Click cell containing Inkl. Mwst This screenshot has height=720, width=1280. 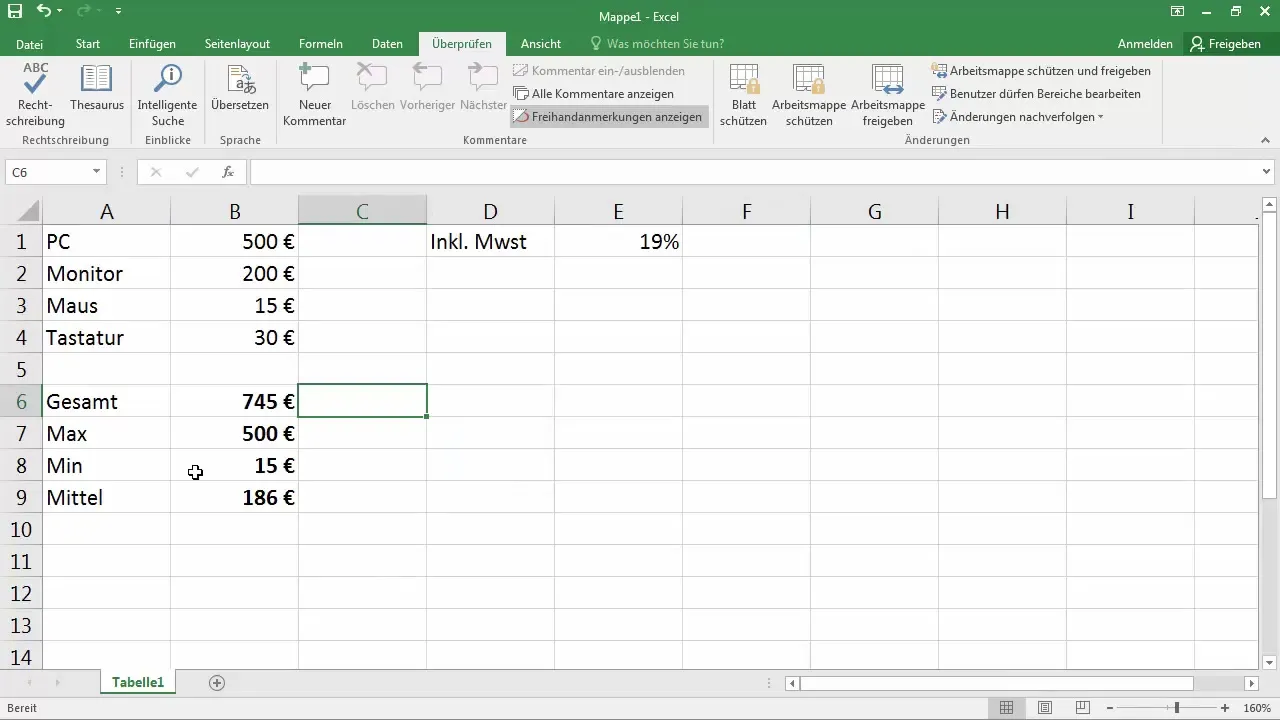coord(490,241)
